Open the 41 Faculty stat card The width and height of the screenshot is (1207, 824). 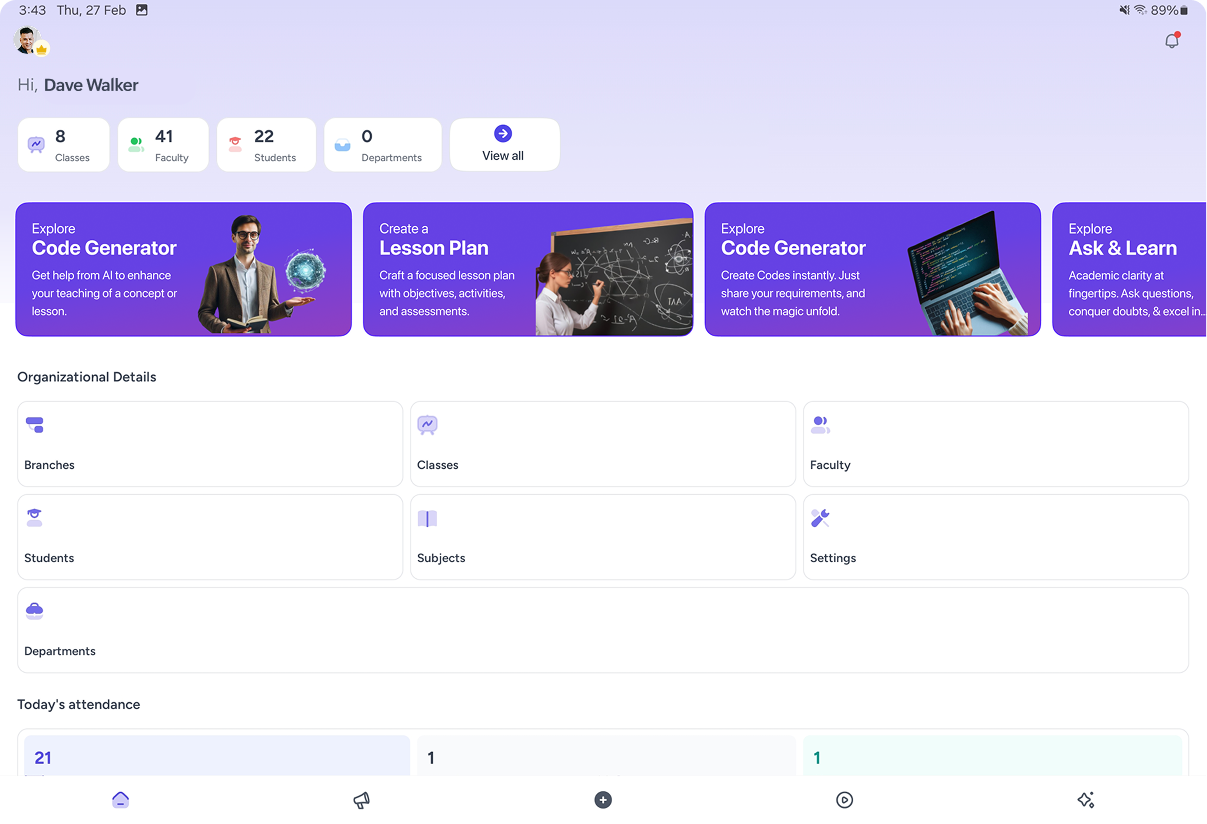coord(163,145)
